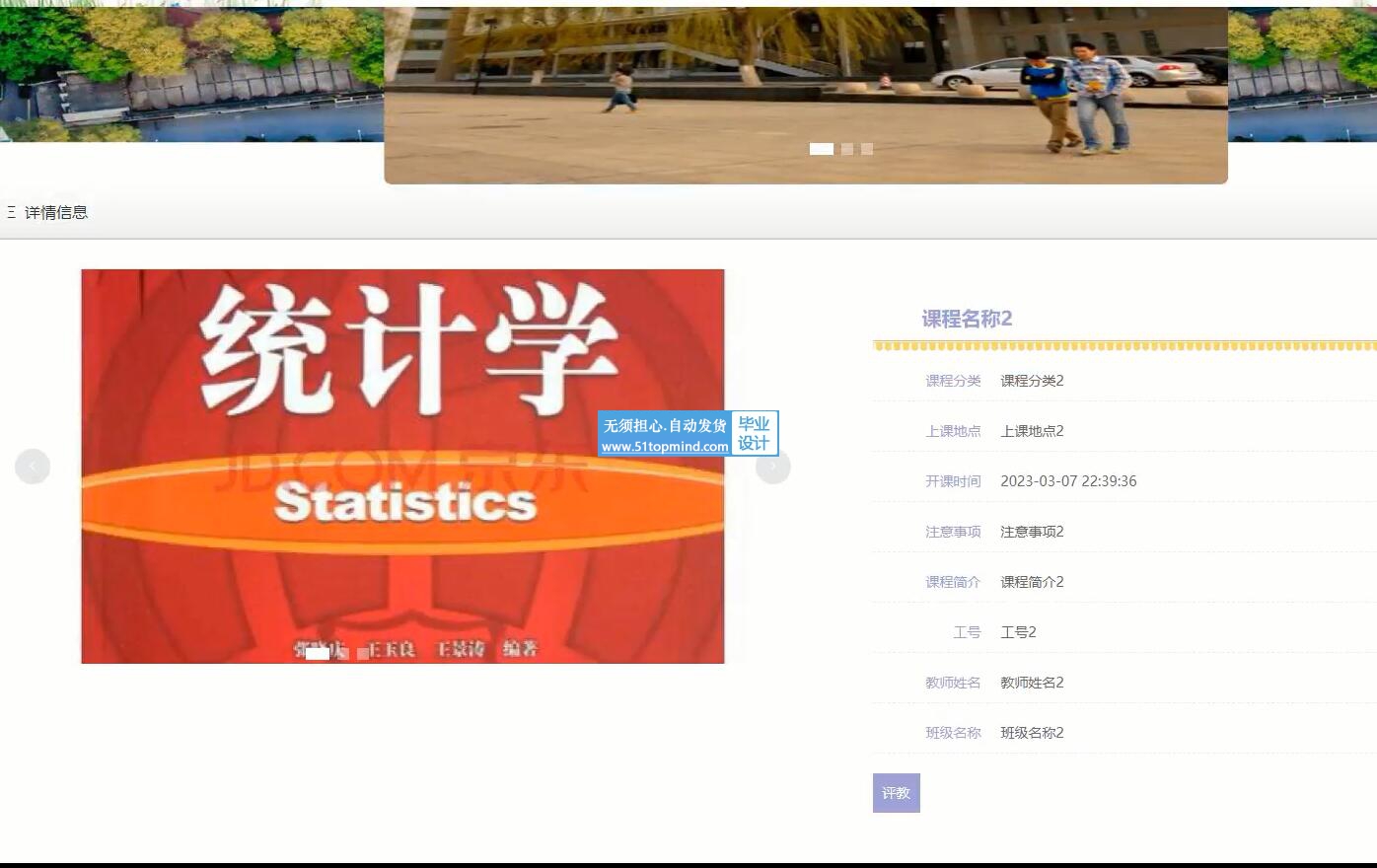The width and height of the screenshot is (1377, 868).
Task: Select third indicator of course image carousel
Action: tap(363, 653)
